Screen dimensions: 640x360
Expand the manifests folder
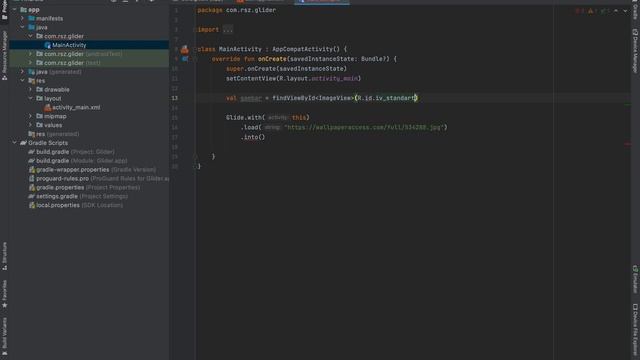22,18
